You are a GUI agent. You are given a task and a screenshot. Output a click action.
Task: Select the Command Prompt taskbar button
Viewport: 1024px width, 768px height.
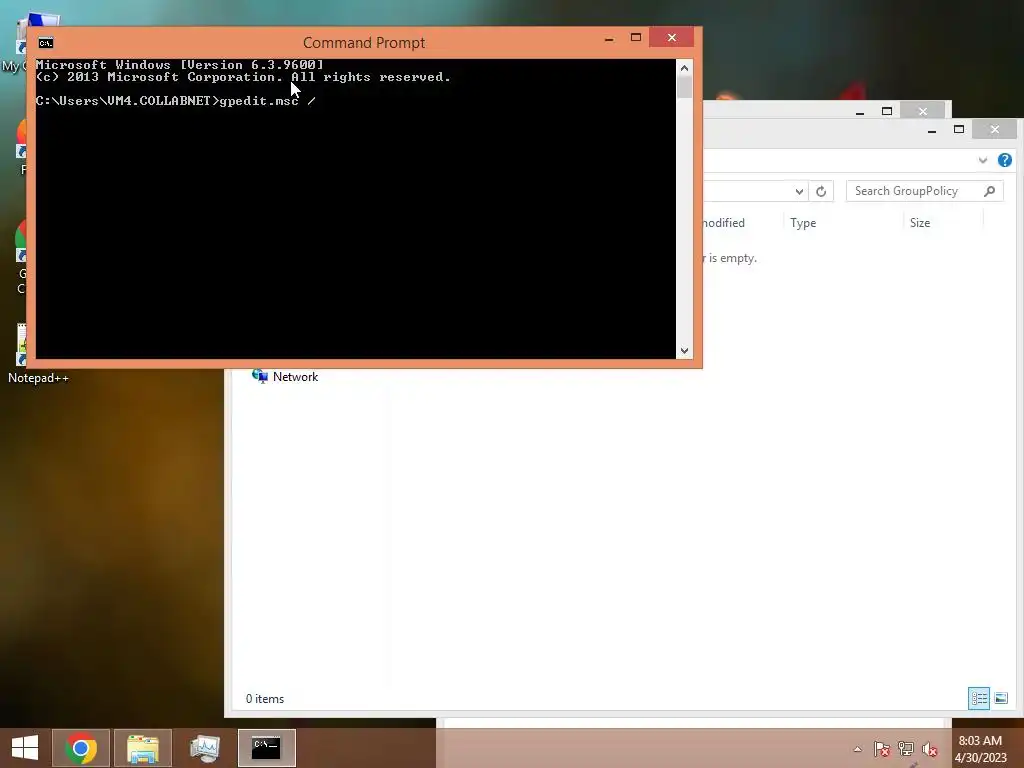click(x=266, y=748)
